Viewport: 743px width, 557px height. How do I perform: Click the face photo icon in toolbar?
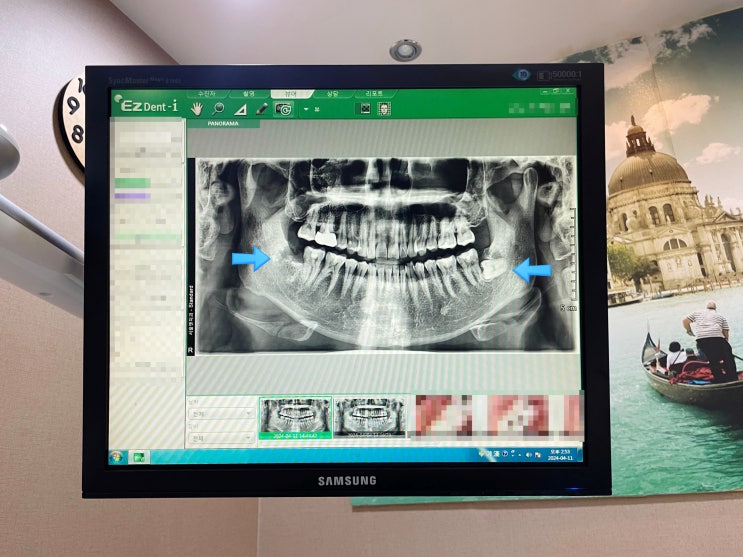point(384,109)
